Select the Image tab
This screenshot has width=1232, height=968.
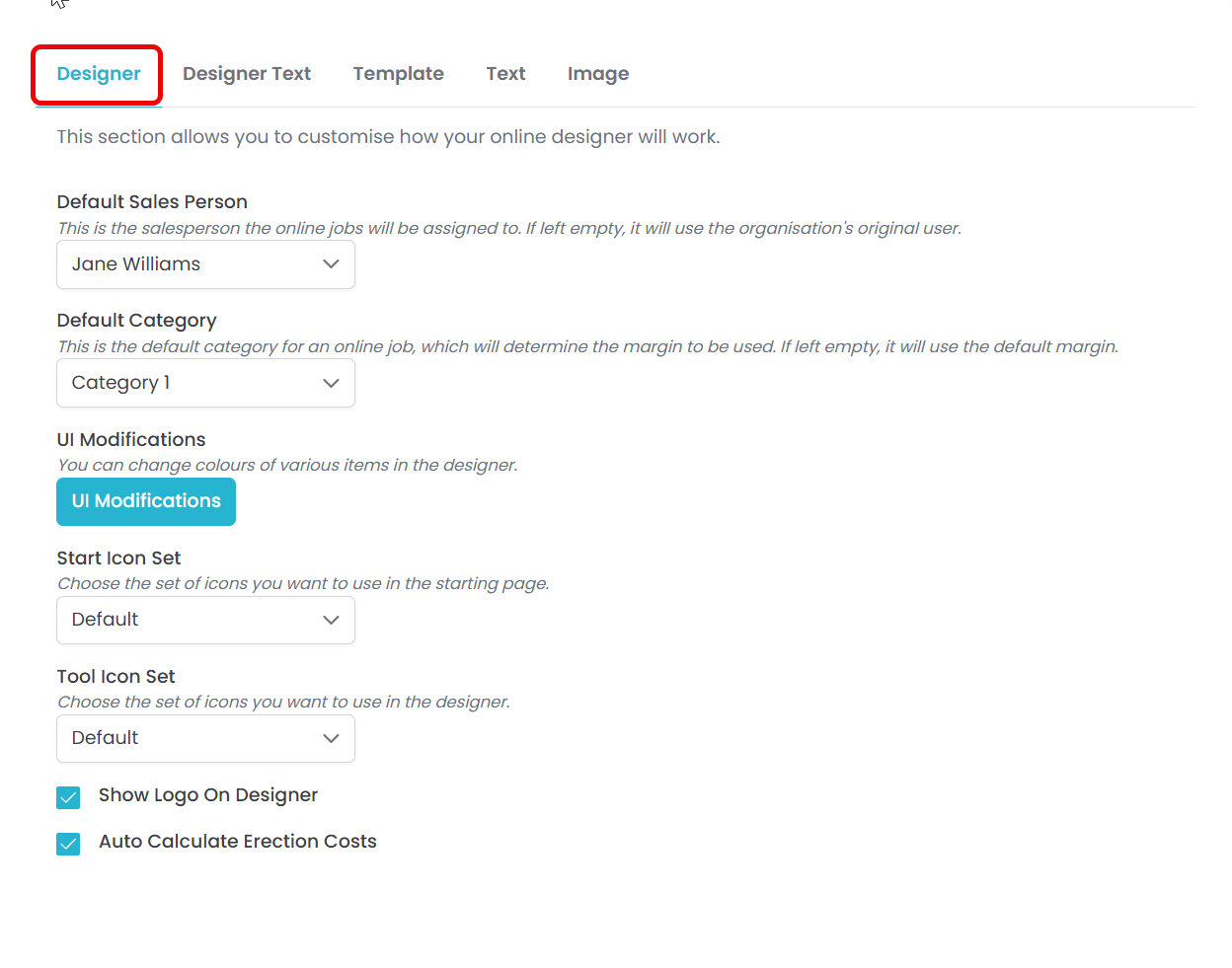(x=598, y=74)
